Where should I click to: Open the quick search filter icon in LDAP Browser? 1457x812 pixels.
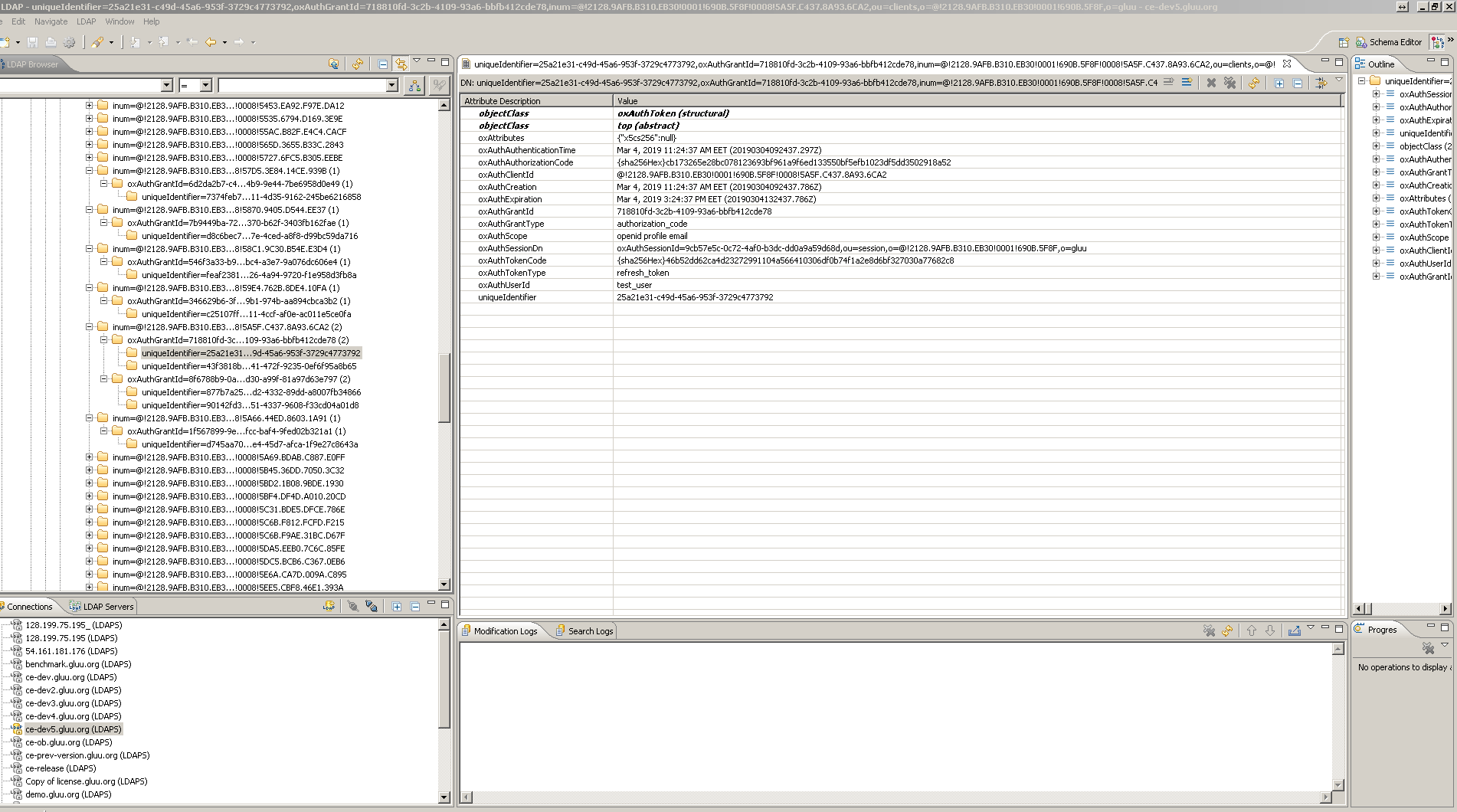point(437,86)
